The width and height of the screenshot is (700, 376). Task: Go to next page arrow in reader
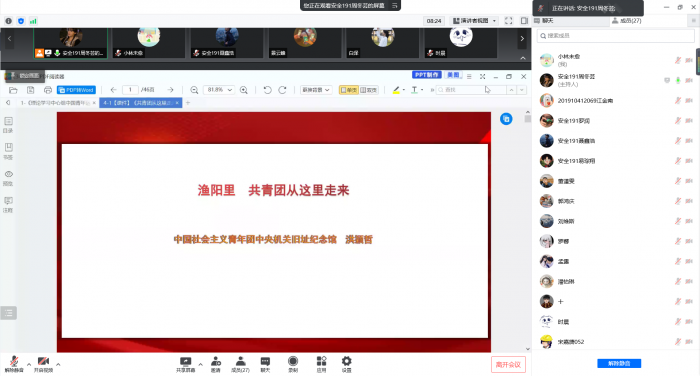(171, 90)
